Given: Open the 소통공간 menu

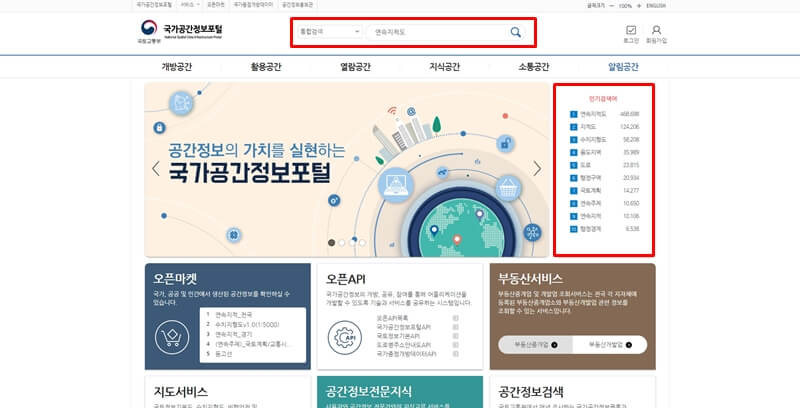Looking at the screenshot, I should tap(534, 67).
